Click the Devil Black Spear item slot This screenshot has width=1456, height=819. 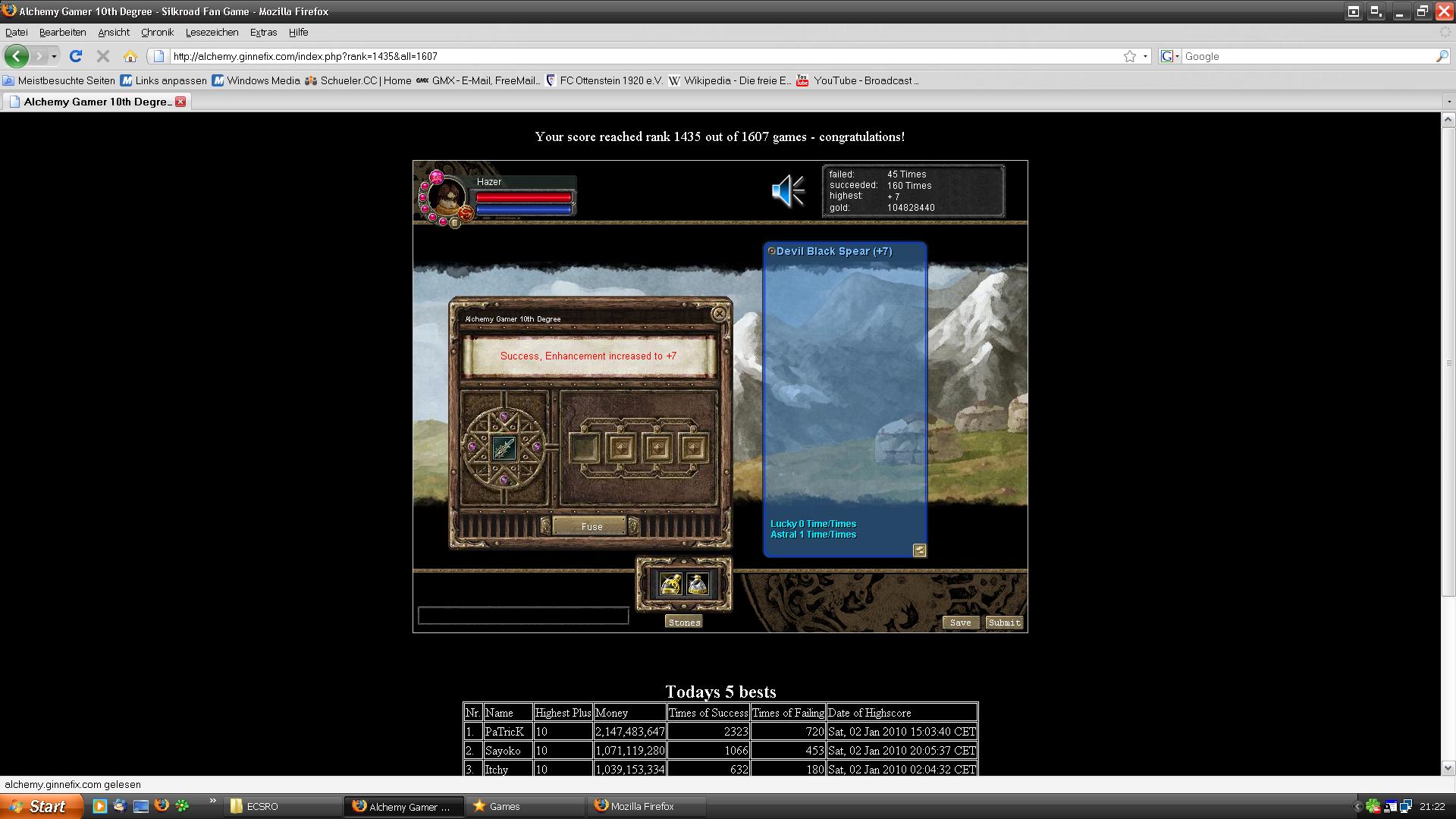[504, 448]
